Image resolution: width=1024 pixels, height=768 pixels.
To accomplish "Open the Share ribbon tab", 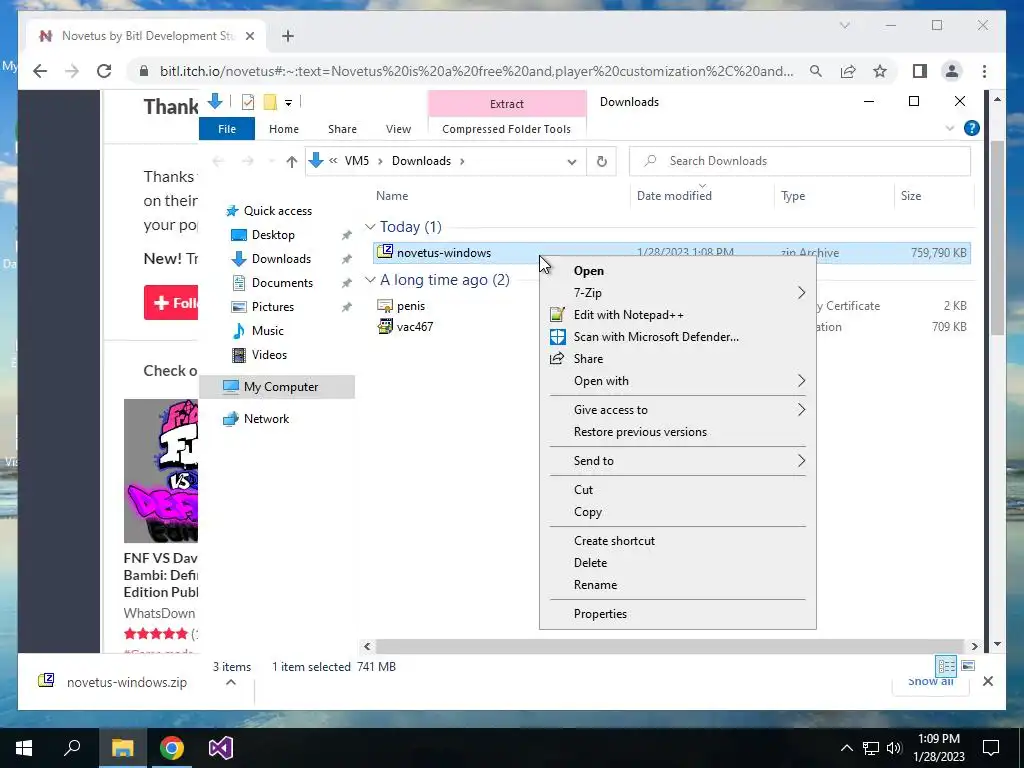I will pyautogui.click(x=342, y=129).
